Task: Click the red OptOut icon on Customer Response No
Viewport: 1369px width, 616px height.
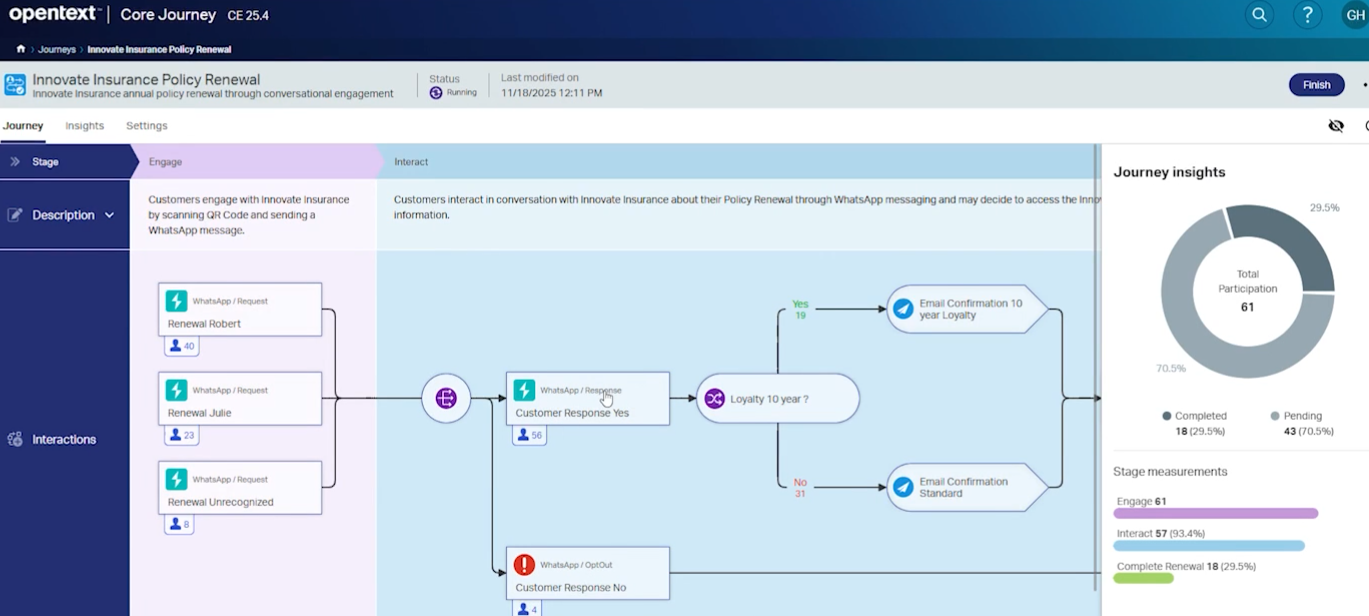Action: (x=524, y=564)
